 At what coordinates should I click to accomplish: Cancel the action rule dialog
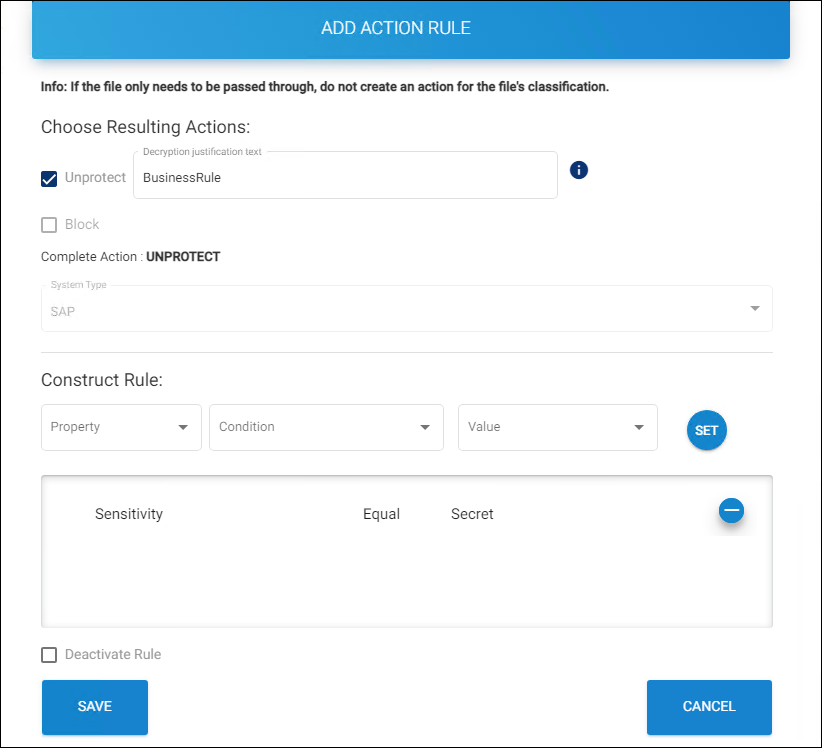click(709, 707)
